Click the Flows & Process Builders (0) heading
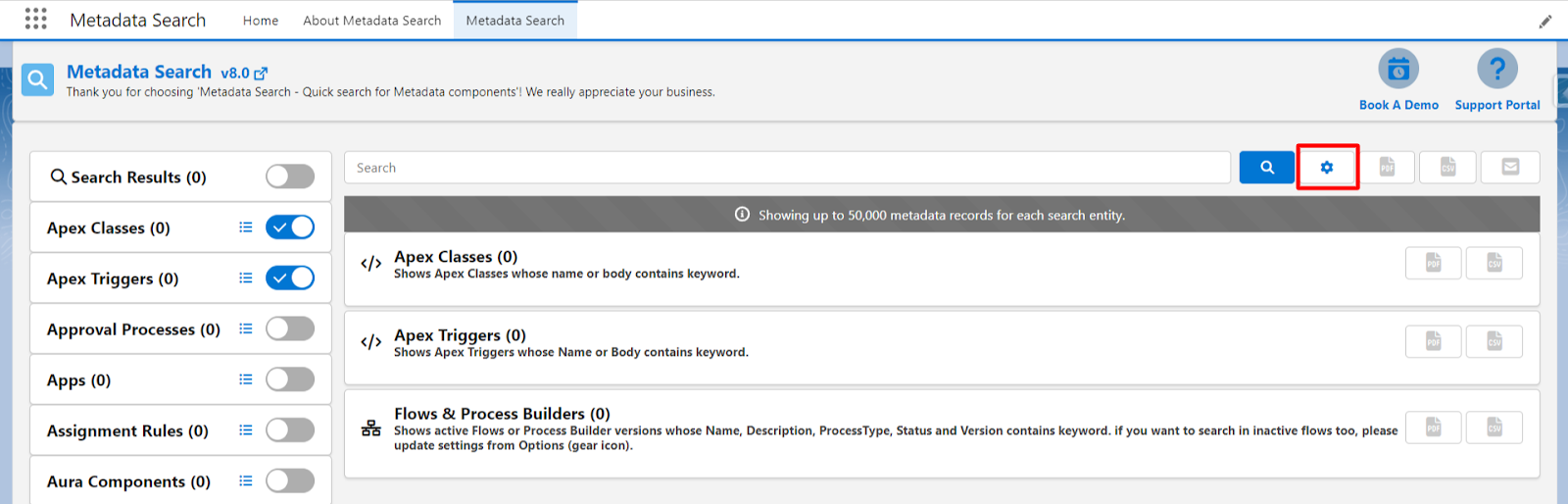Viewport: 1568px width, 504px height. (x=502, y=414)
